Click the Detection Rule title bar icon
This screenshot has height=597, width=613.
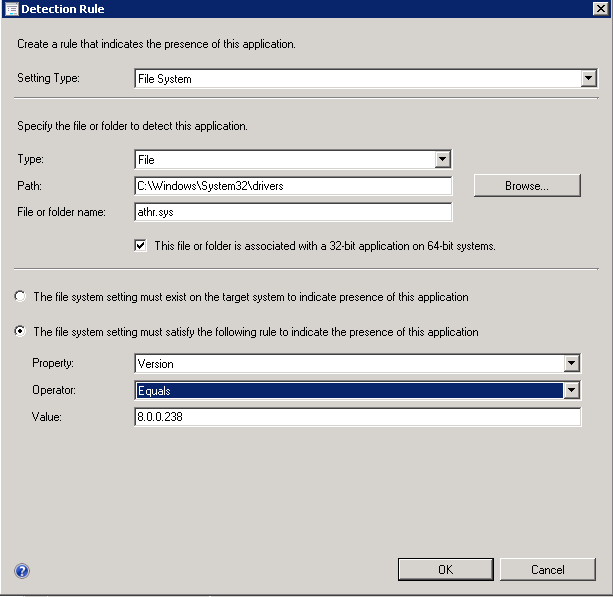pos(11,9)
